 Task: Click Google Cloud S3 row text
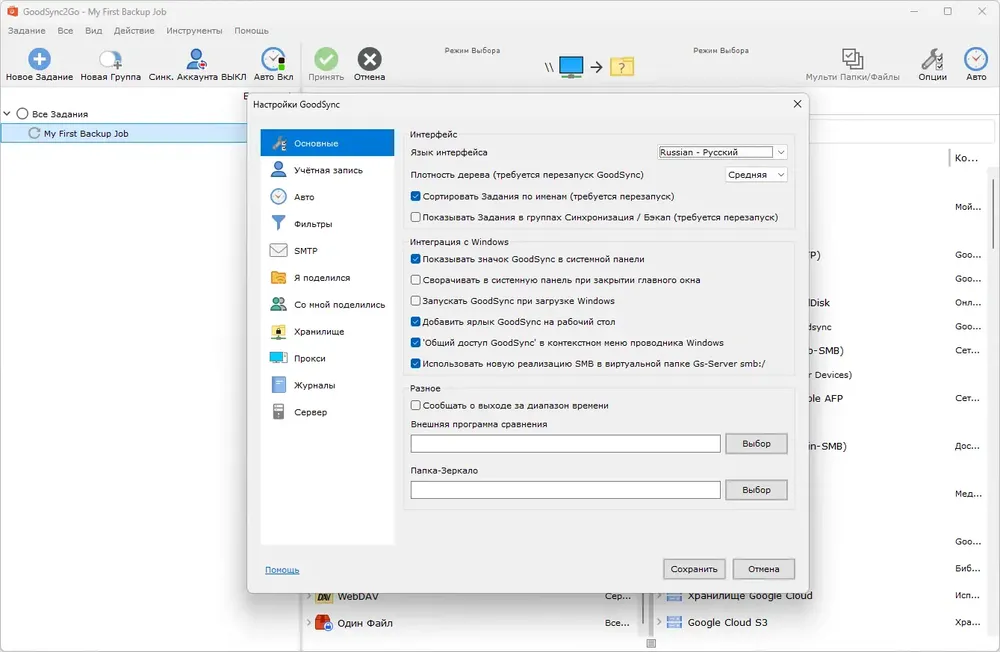click(727, 622)
